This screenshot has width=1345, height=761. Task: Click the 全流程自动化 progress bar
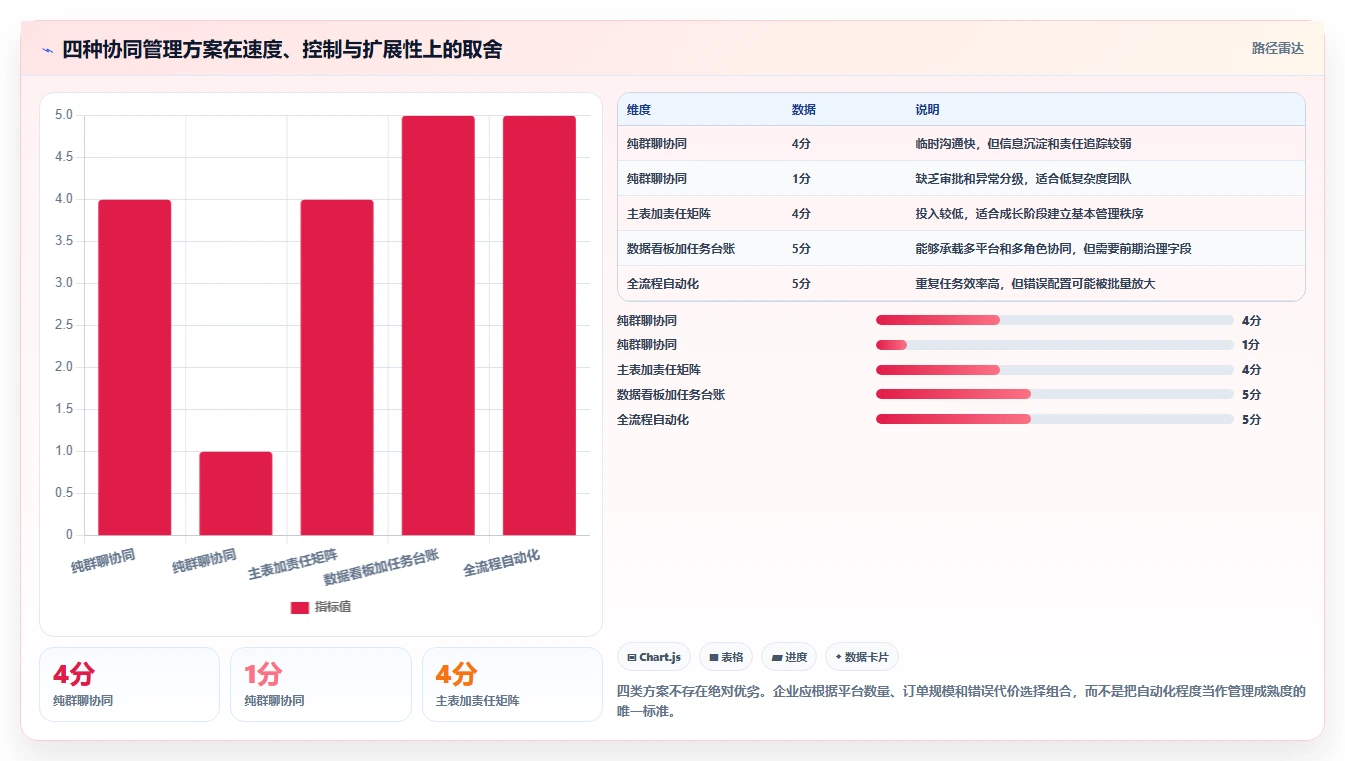pos(1054,420)
